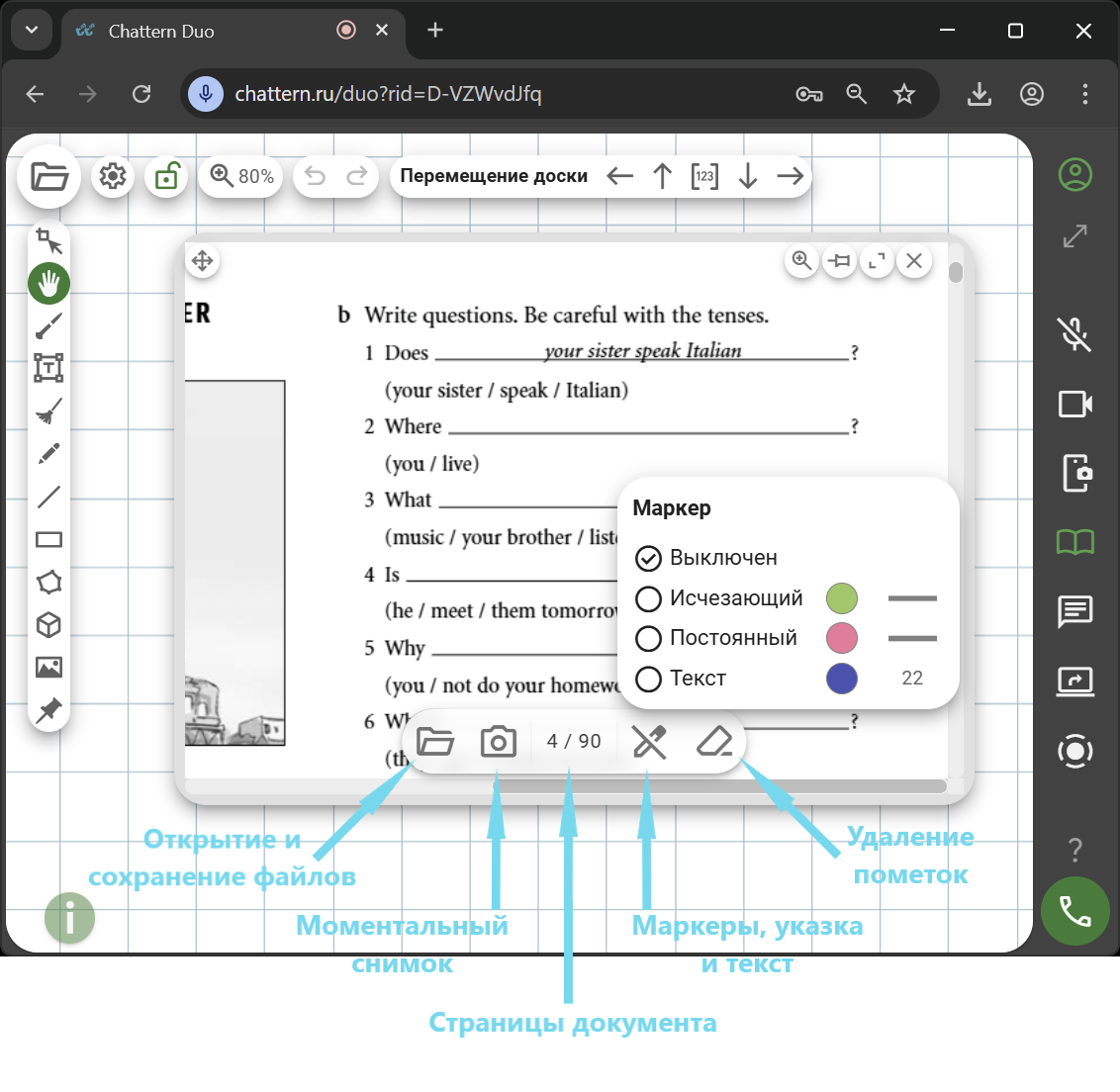Select the Исчезающий marker option
Image resolution: width=1120 pixels, height=1092 pixels.
coord(648,599)
